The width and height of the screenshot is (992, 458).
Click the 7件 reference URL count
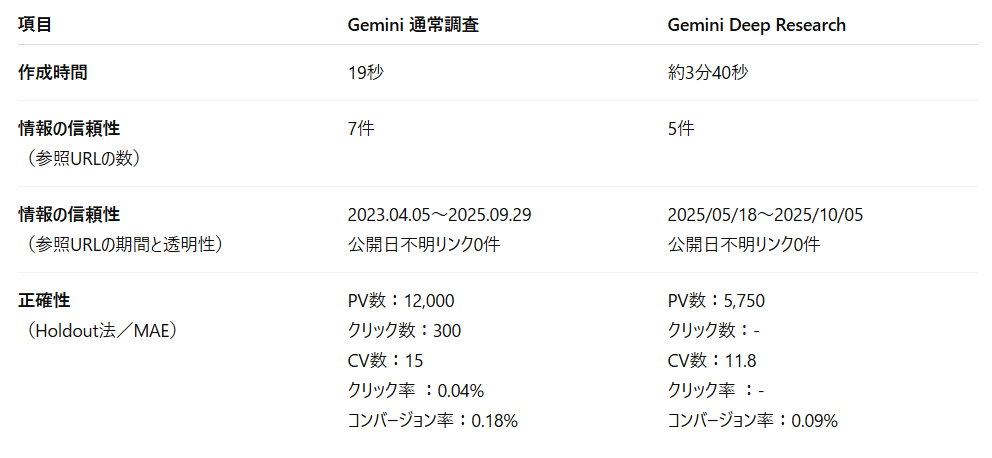tap(361, 129)
